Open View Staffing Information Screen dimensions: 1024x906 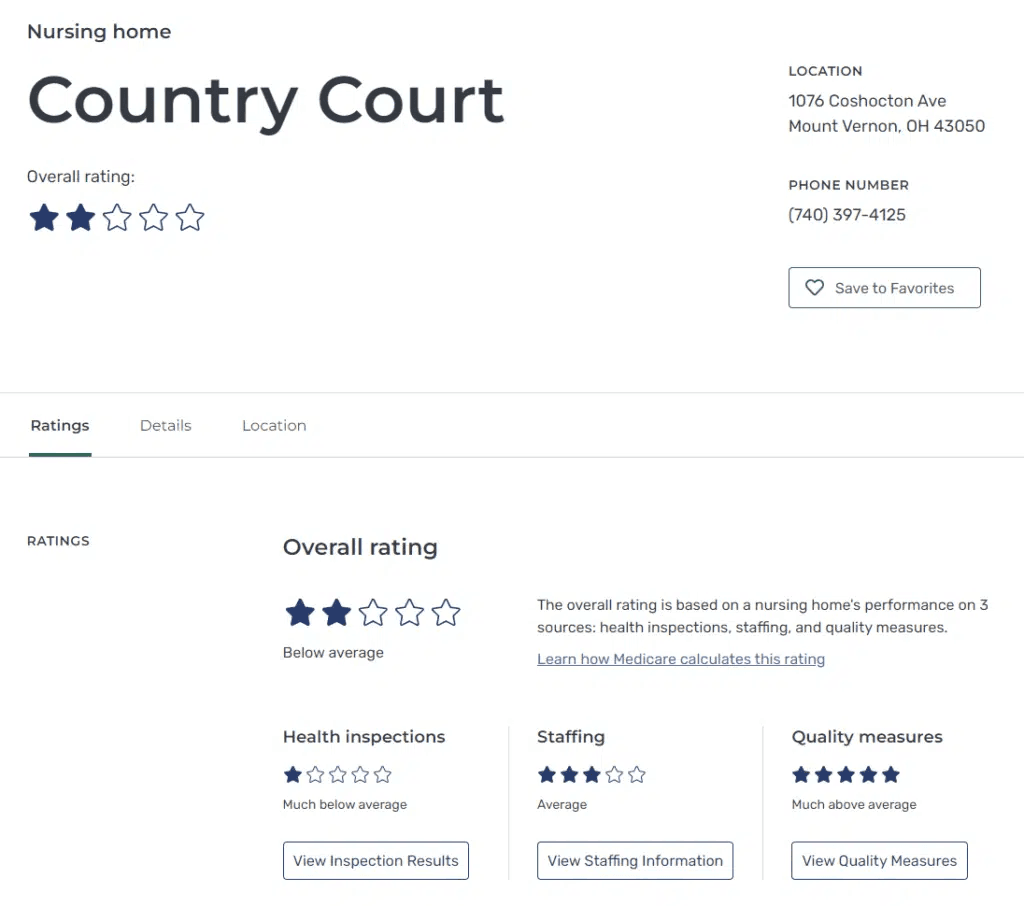(635, 861)
